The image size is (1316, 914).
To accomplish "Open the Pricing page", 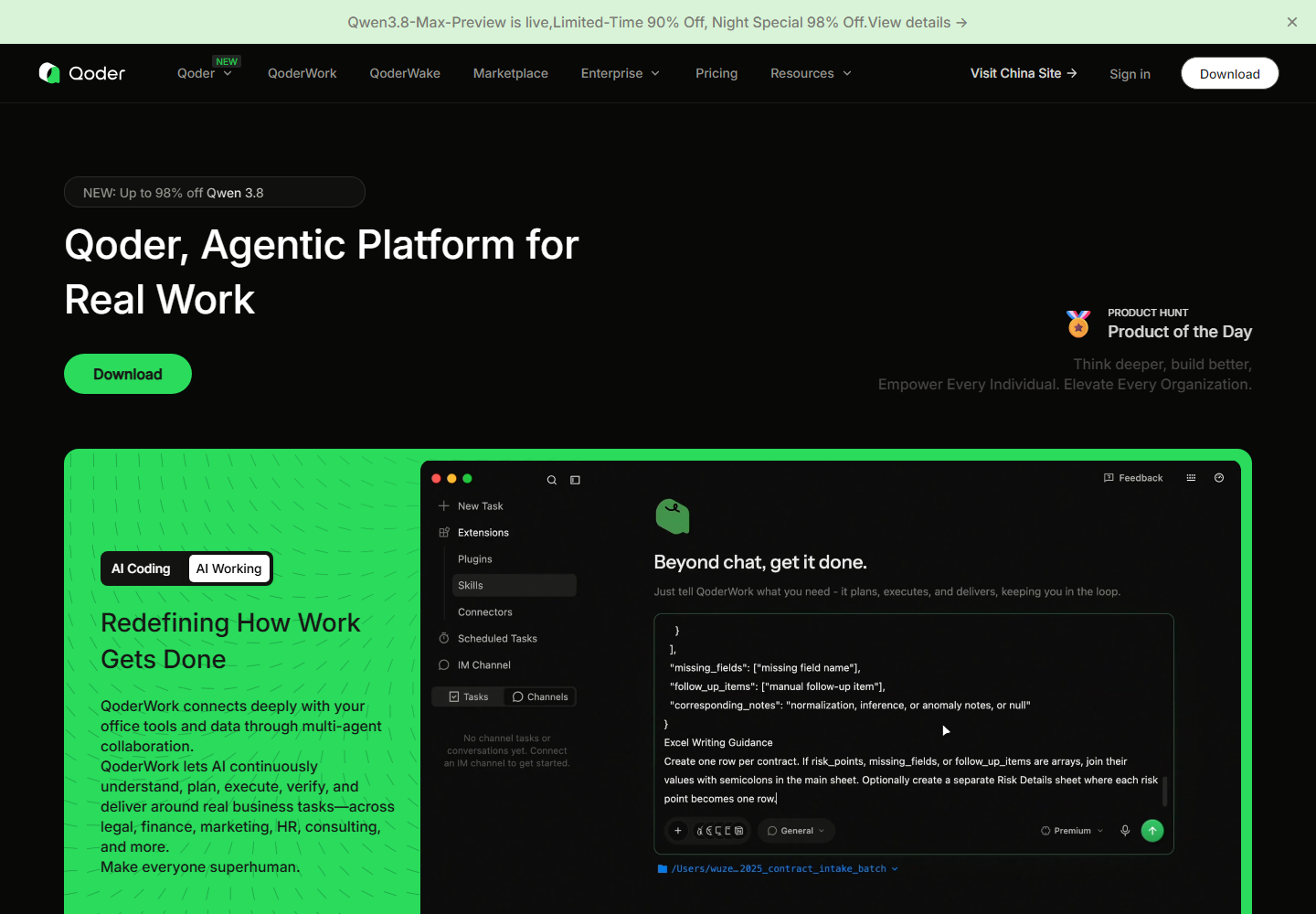I will click(716, 73).
